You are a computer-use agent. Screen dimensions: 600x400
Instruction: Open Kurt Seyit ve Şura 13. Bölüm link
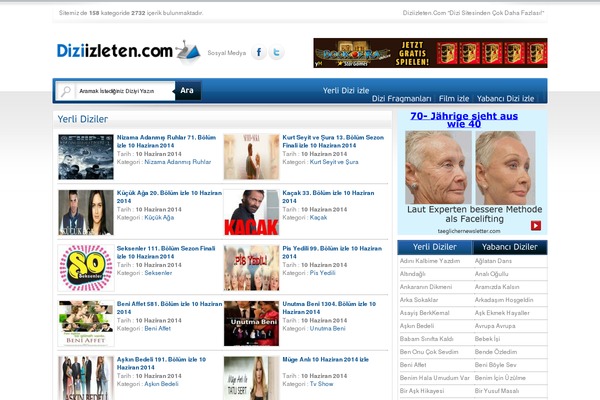(333, 141)
